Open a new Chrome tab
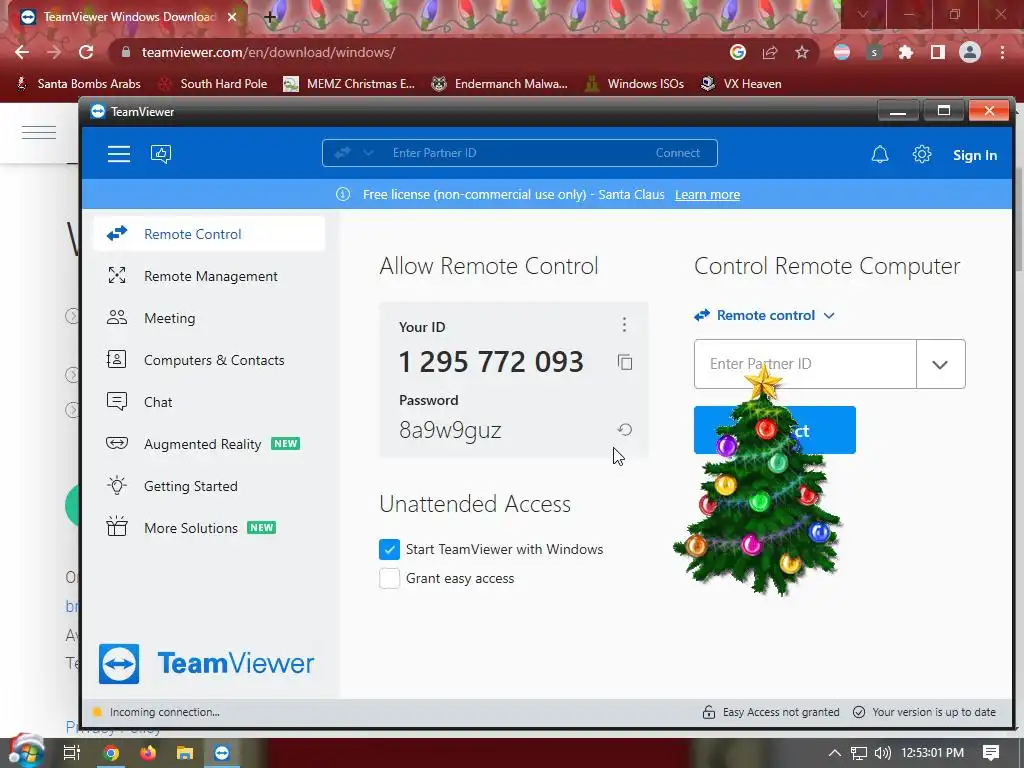Viewport: 1024px width, 768px height. pos(270,17)
